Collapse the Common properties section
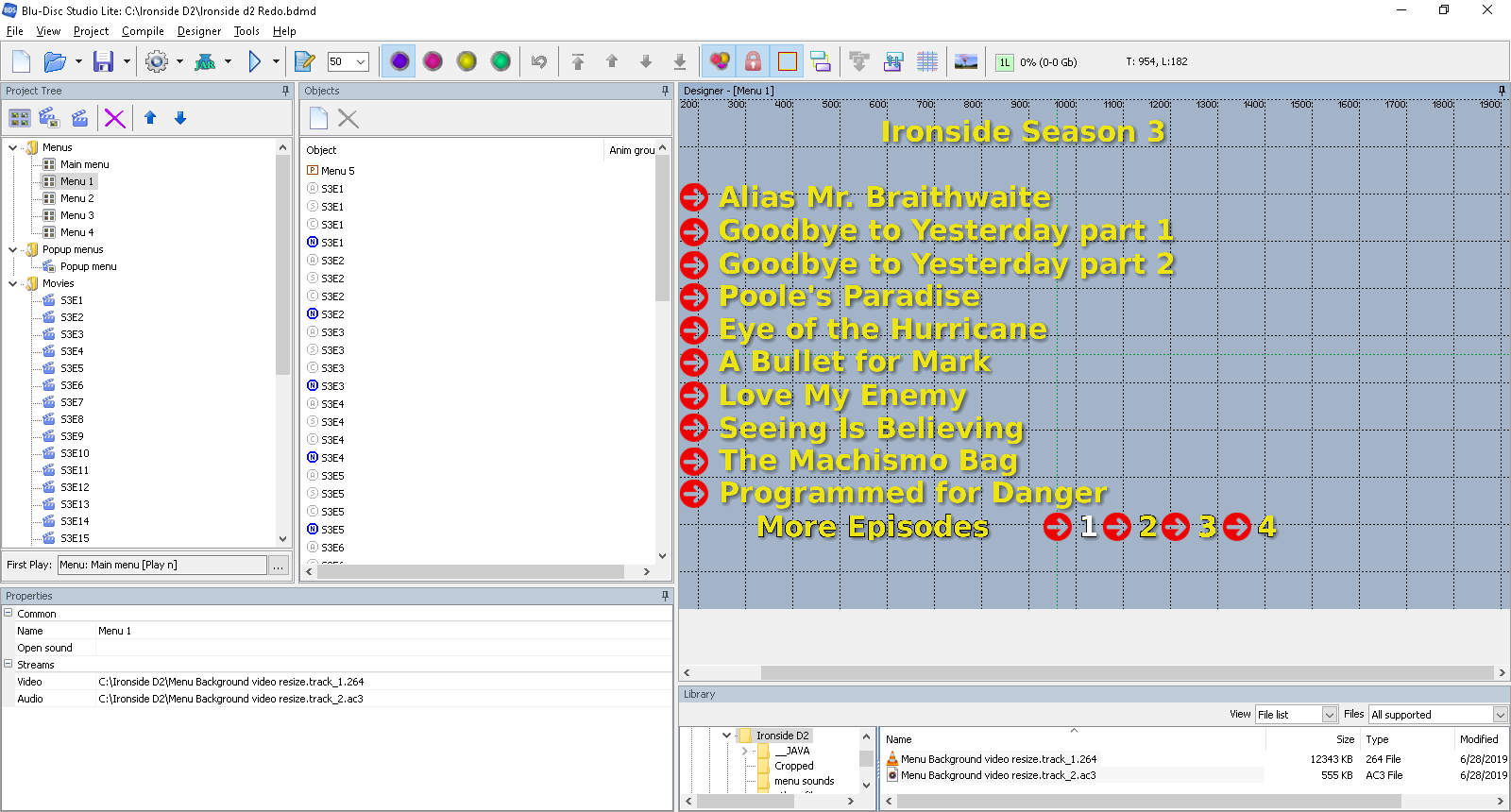The image size is (1511, 812). pos(8,613)
